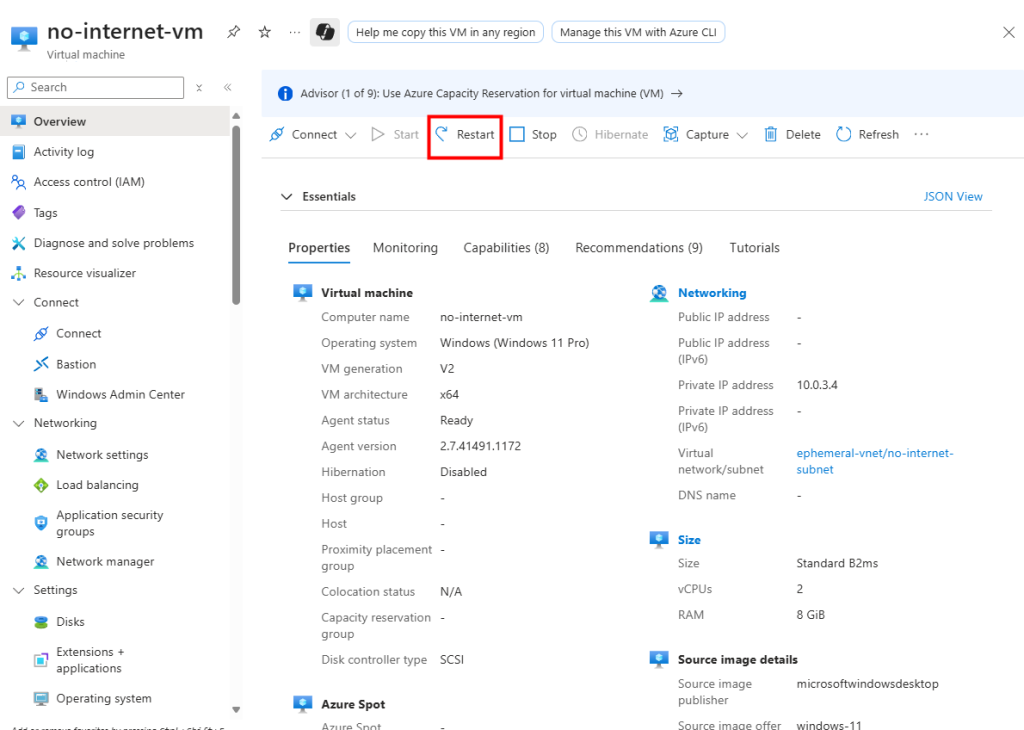Viewport: 1024px width, 730px height.
Task: Click the Hibernate toolbar button
Action: (610, 135)
